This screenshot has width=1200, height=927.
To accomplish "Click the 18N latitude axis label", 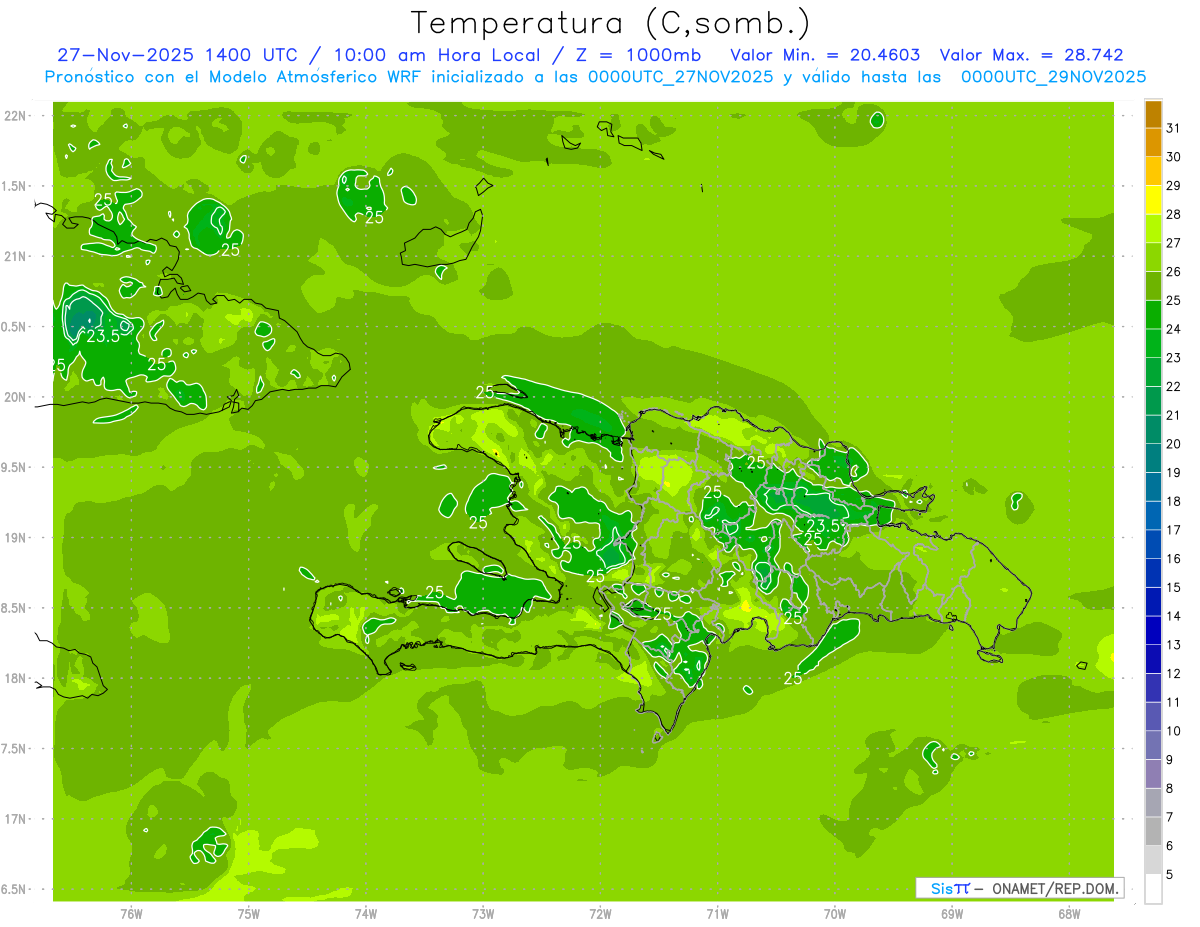I will 16,678.
